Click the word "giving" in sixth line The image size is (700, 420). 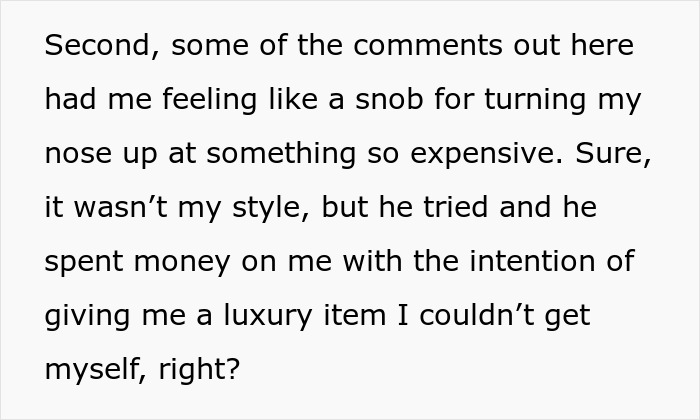pos(87,317)
